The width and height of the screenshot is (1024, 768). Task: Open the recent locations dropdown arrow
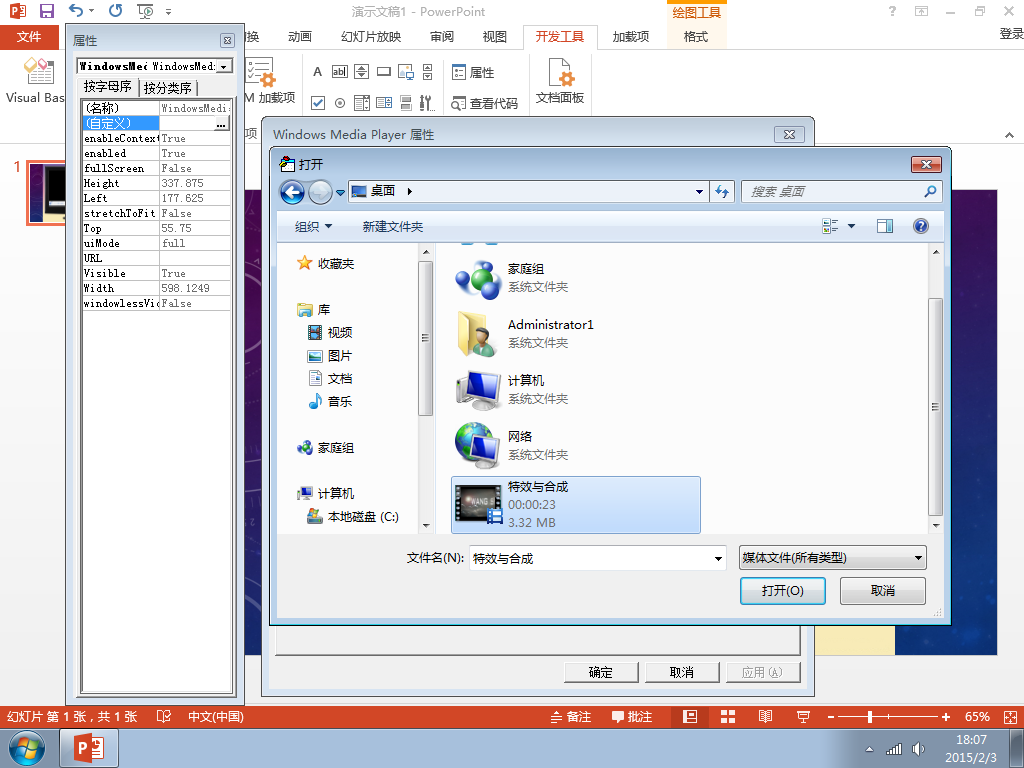tap(340, 193)
